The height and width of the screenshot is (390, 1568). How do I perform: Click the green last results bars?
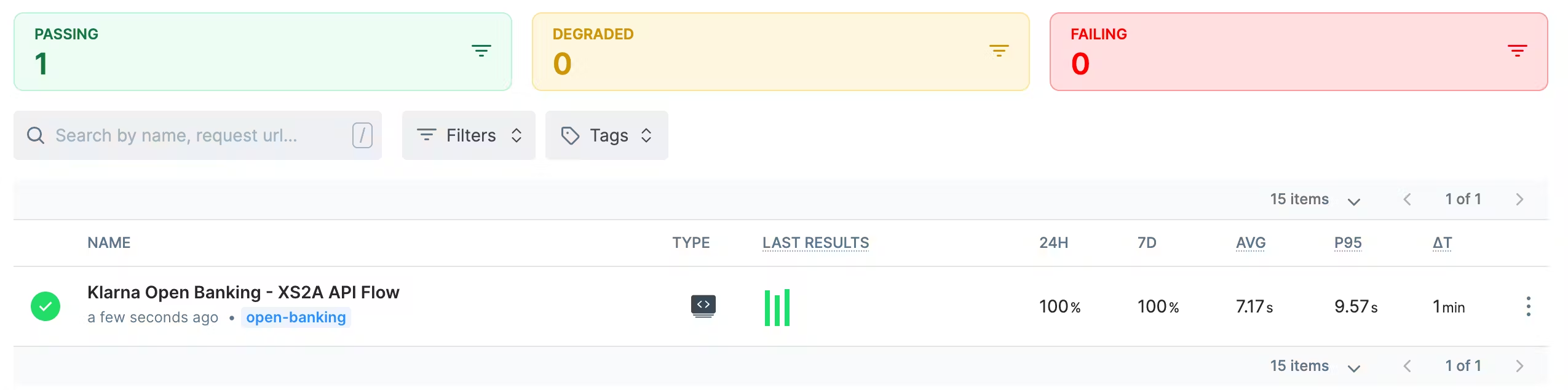point(777,308)
